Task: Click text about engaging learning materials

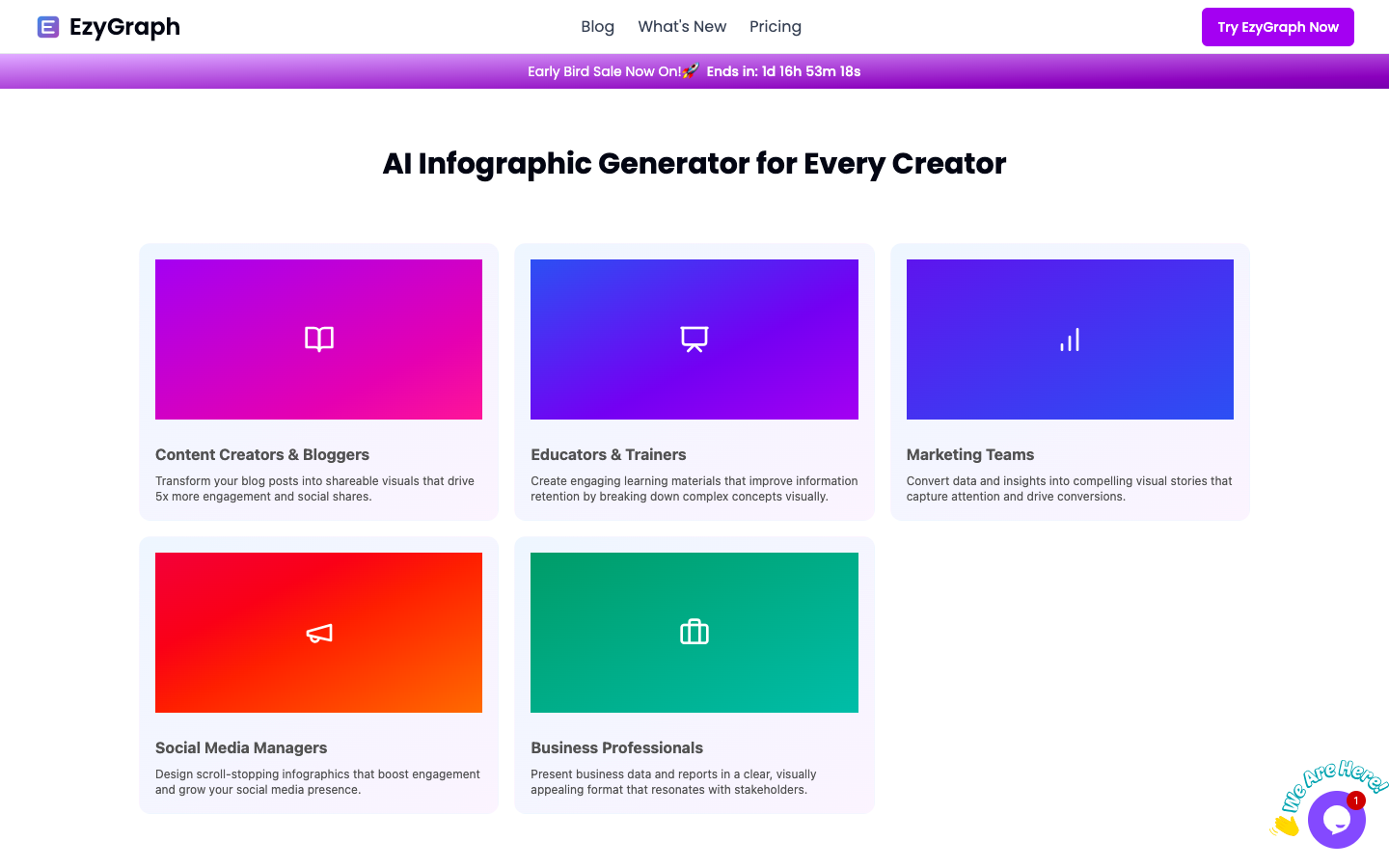Action: tap(694, 489)
